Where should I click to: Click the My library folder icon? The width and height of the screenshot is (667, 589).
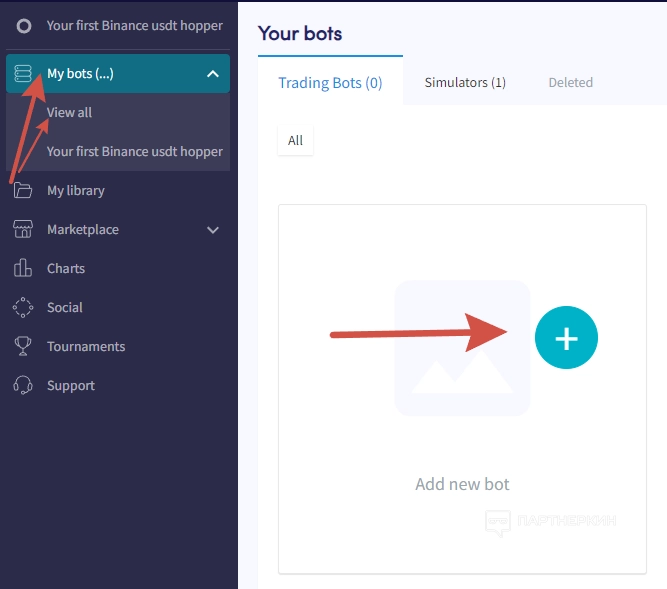[23, 190]
